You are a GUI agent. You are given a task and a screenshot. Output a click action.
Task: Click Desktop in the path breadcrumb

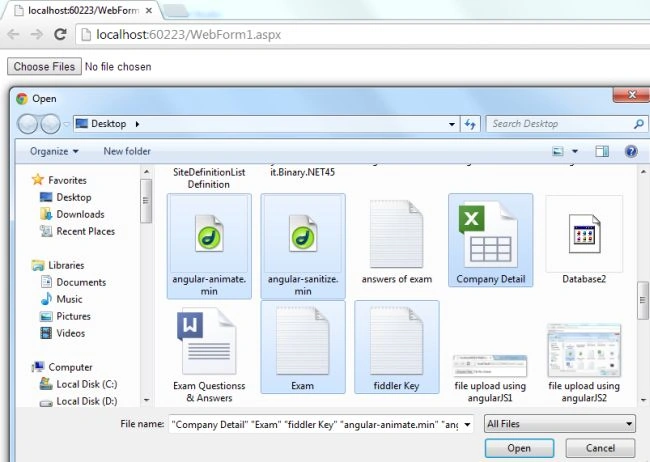108,124
